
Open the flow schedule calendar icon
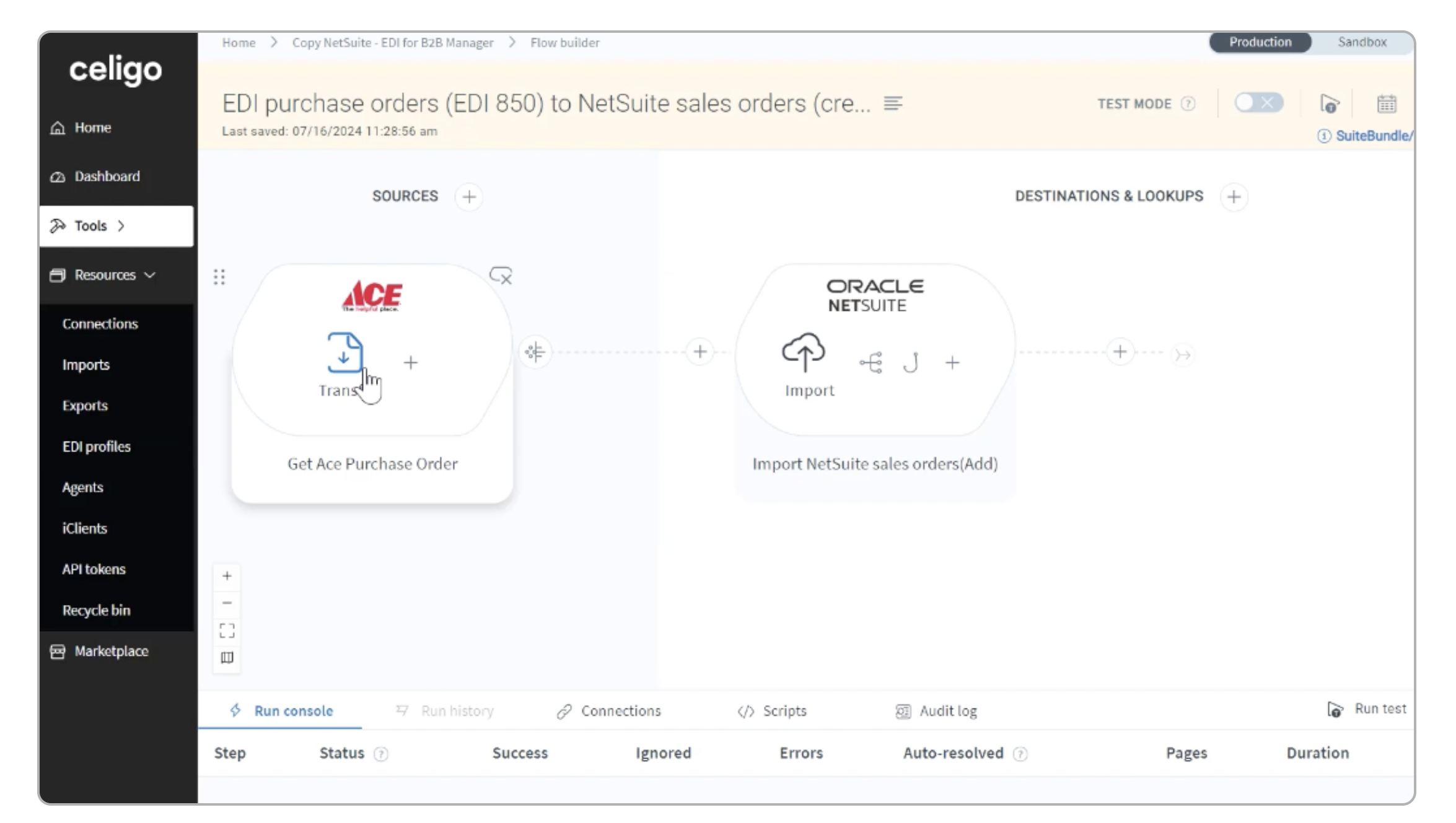1387,103
